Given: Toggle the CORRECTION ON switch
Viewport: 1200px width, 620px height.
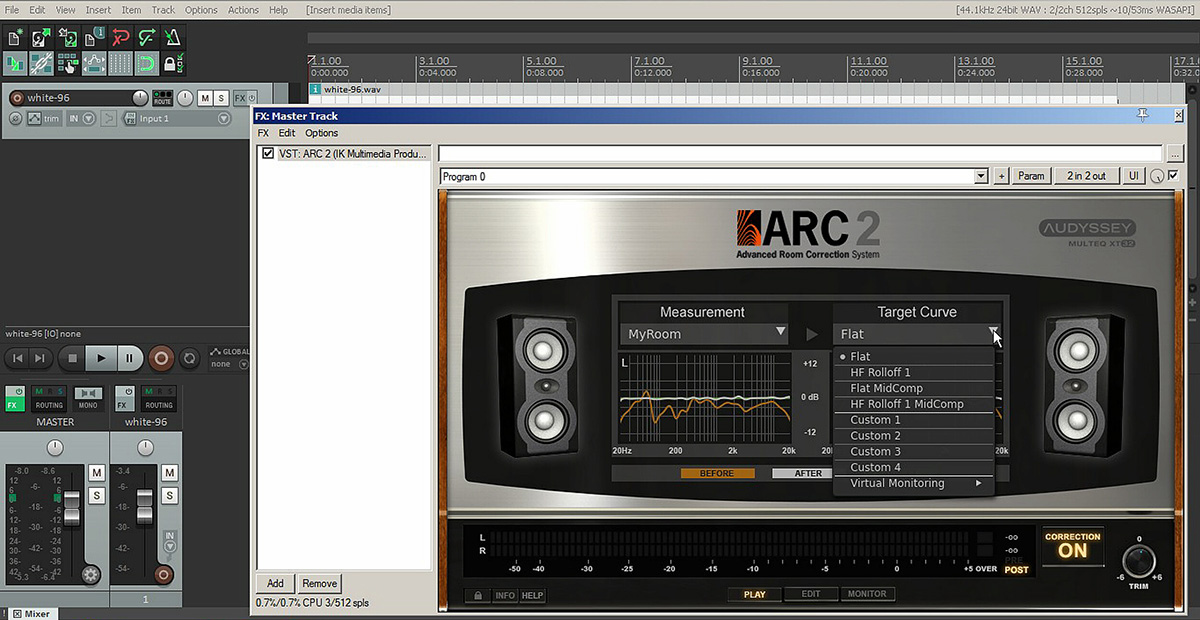Looking at the screenshot, I should pyautogui.click(x=1073, y=547).
